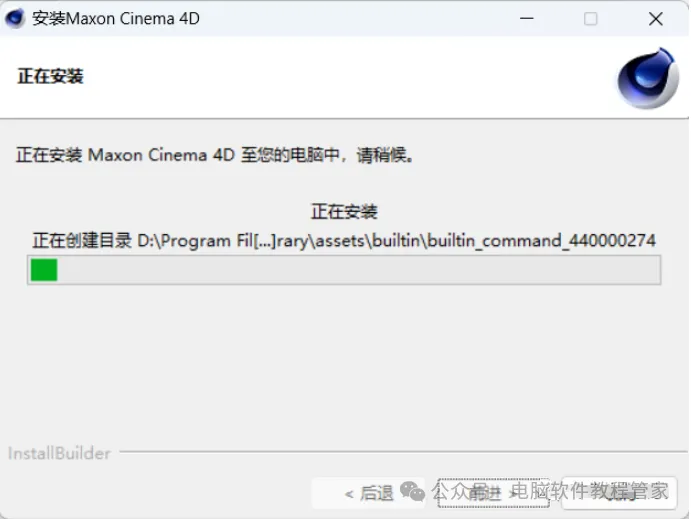Click the green filled progress segment
The width and height of the screenshot is (691, 519).
(44, 270)
